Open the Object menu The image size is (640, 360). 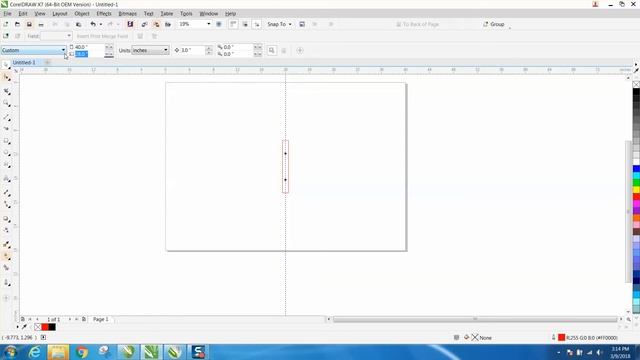click(82, 13)
